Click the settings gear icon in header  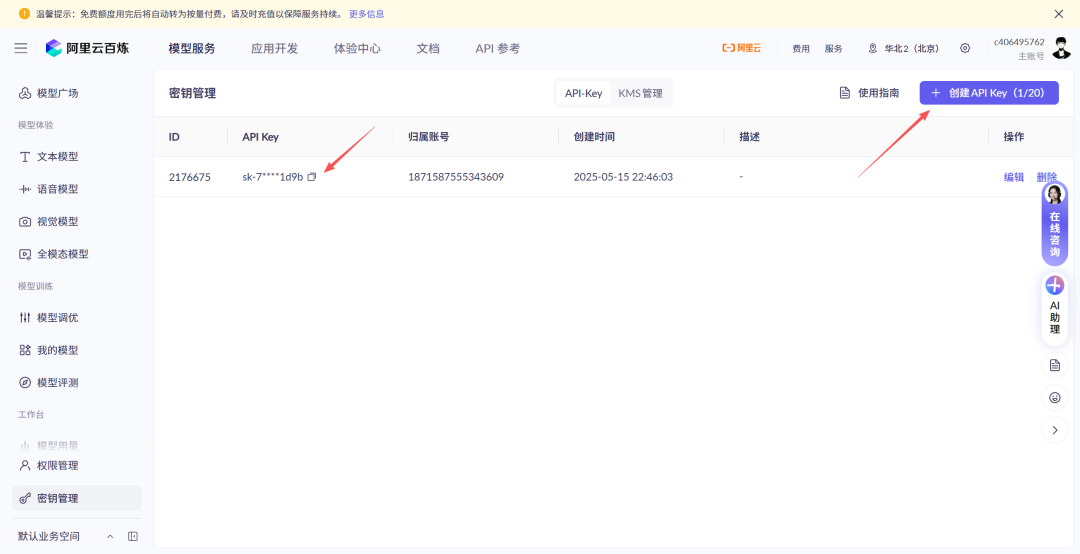point(965,48)
